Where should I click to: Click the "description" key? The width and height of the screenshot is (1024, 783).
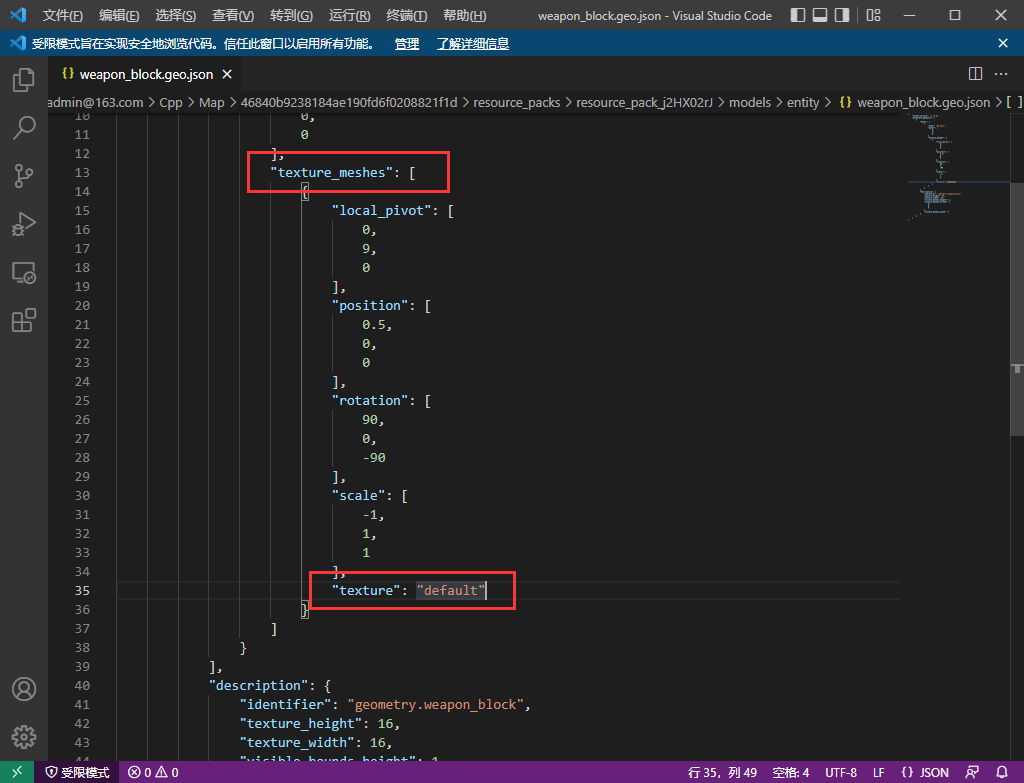[259, 686]
